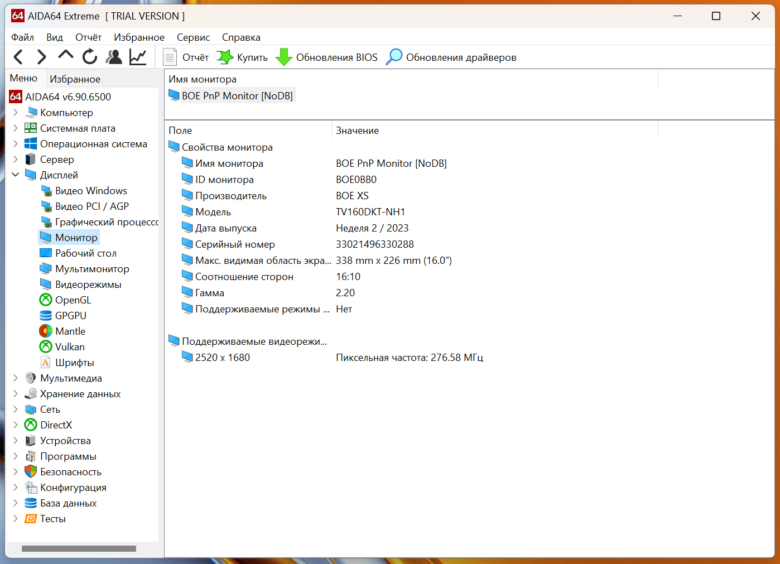780x564 pixels.
Task: Click the Сервер icon in the tree
Action: 30,159
